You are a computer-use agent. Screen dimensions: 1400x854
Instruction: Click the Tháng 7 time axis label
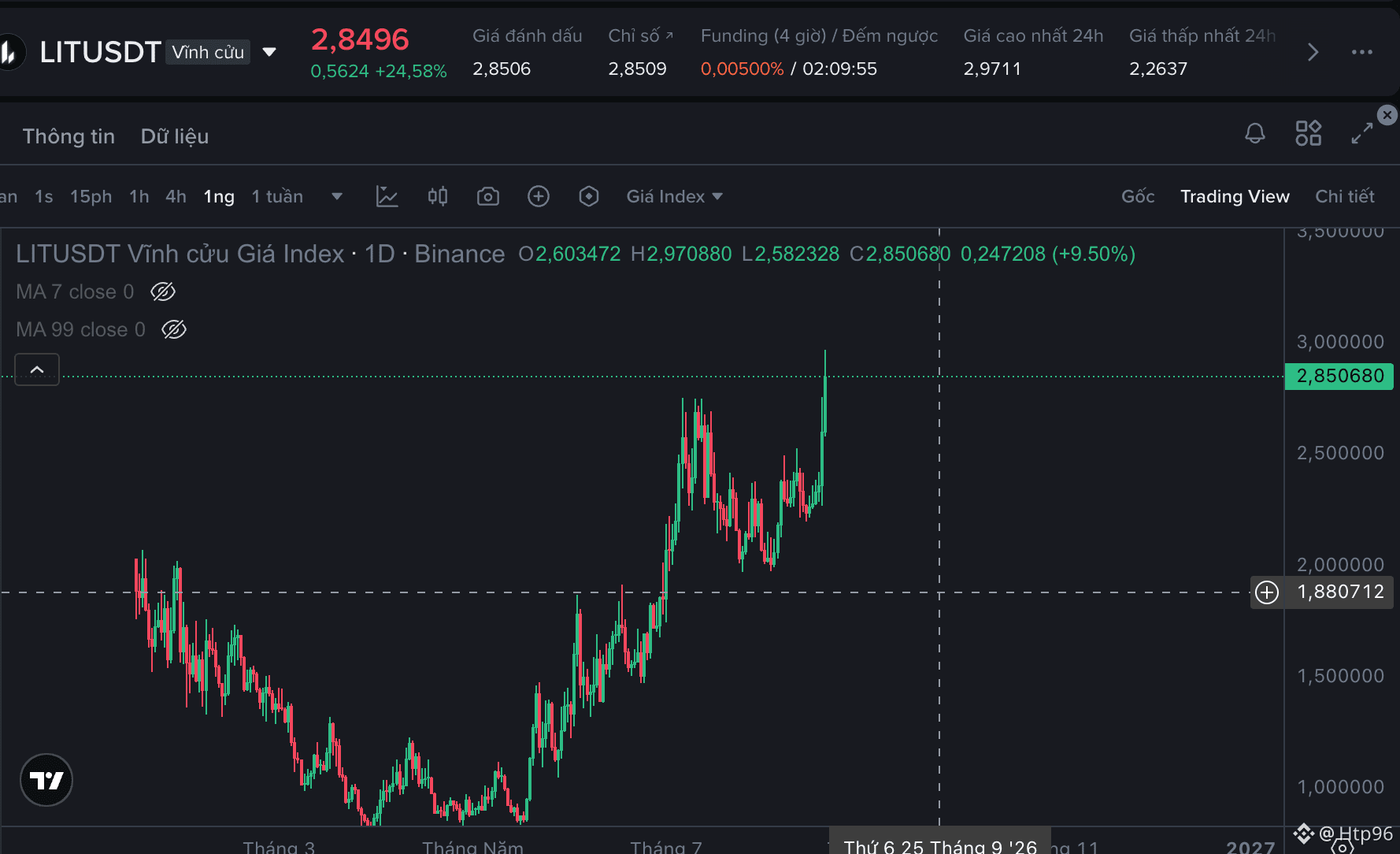(665, 847)
